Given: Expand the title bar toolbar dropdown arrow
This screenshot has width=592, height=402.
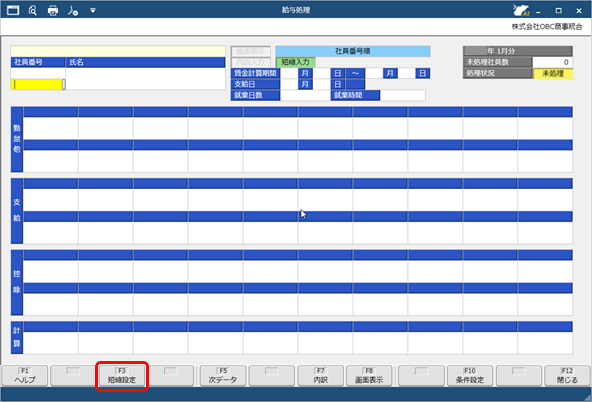Looking at the screenshot, I should [92, 11].
